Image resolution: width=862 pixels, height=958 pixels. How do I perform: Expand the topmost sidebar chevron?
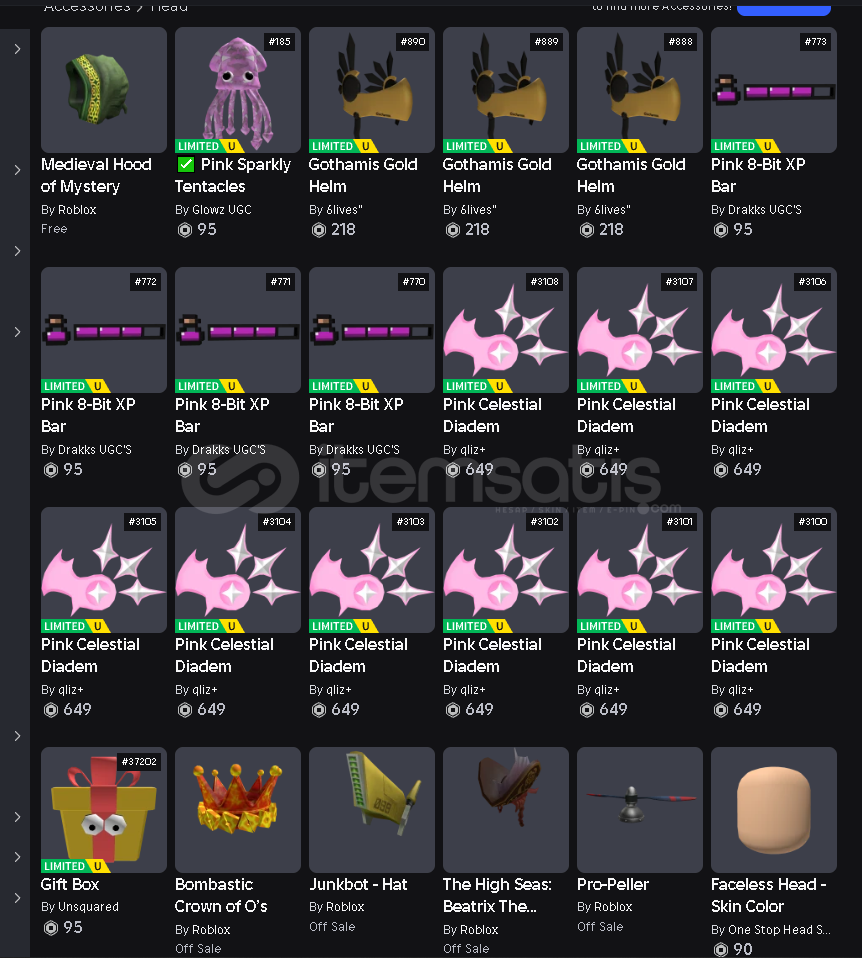tap(17, 49)
